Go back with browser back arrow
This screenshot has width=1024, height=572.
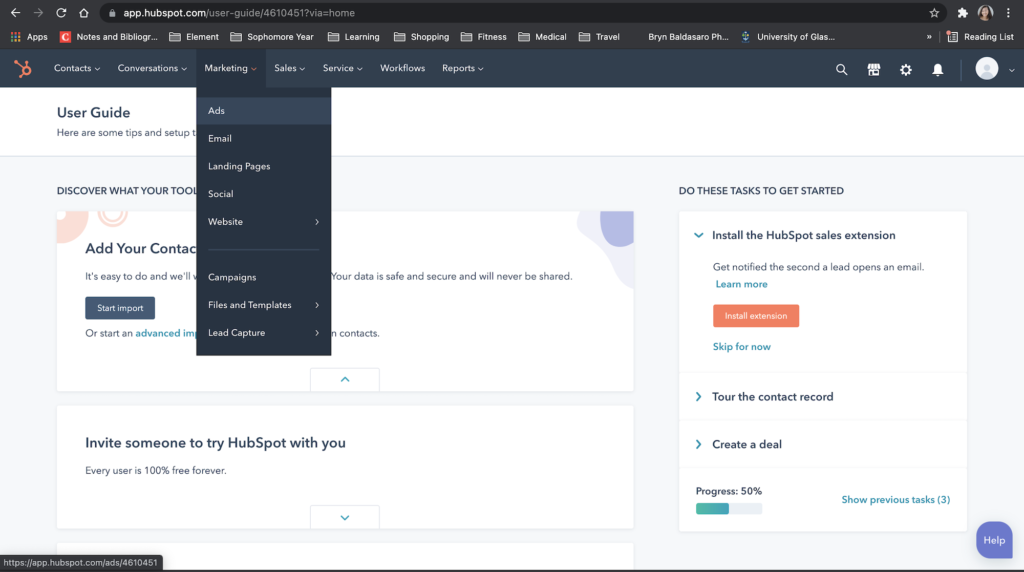16,12
